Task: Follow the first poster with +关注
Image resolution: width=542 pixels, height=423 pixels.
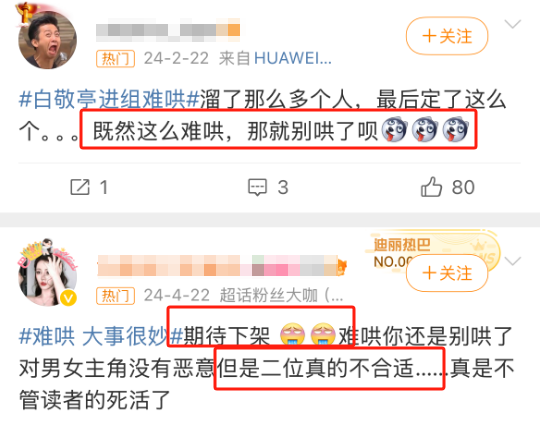Action: coord(447,36)
